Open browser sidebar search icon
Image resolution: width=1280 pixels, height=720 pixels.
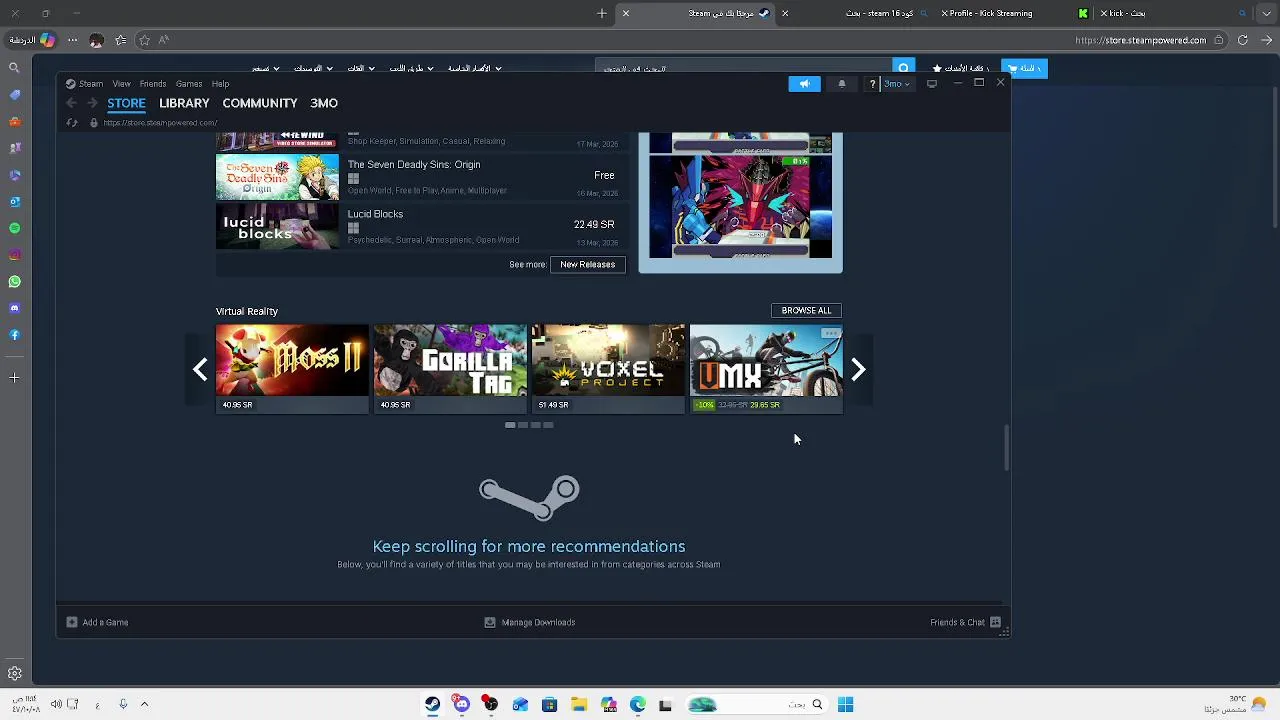[14, 68]
